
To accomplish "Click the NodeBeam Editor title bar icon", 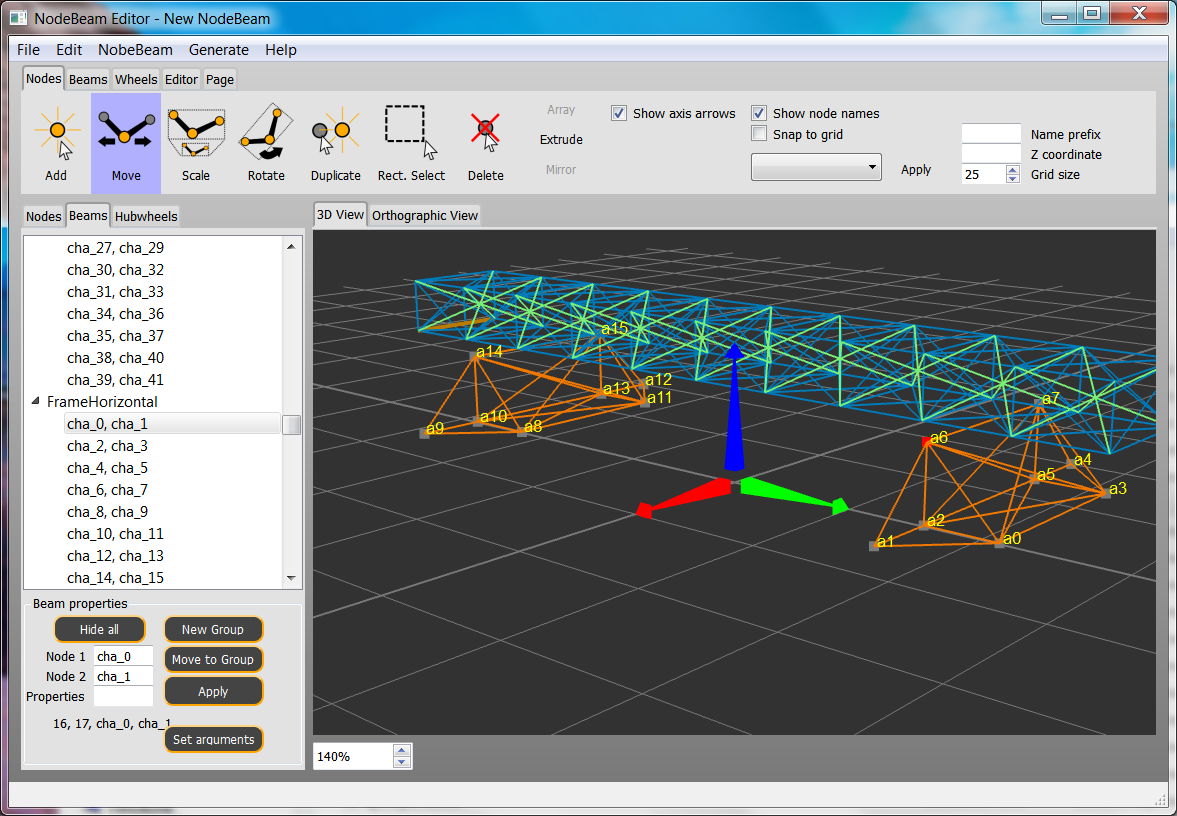I will point(18,18).
